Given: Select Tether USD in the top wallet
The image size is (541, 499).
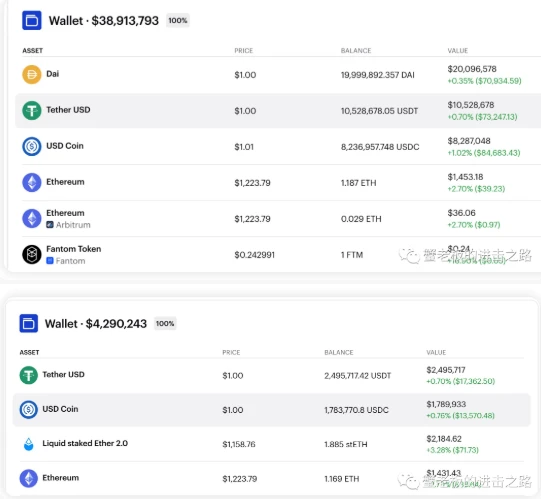Looking at the screenshot, I should [x=68, y=110].
